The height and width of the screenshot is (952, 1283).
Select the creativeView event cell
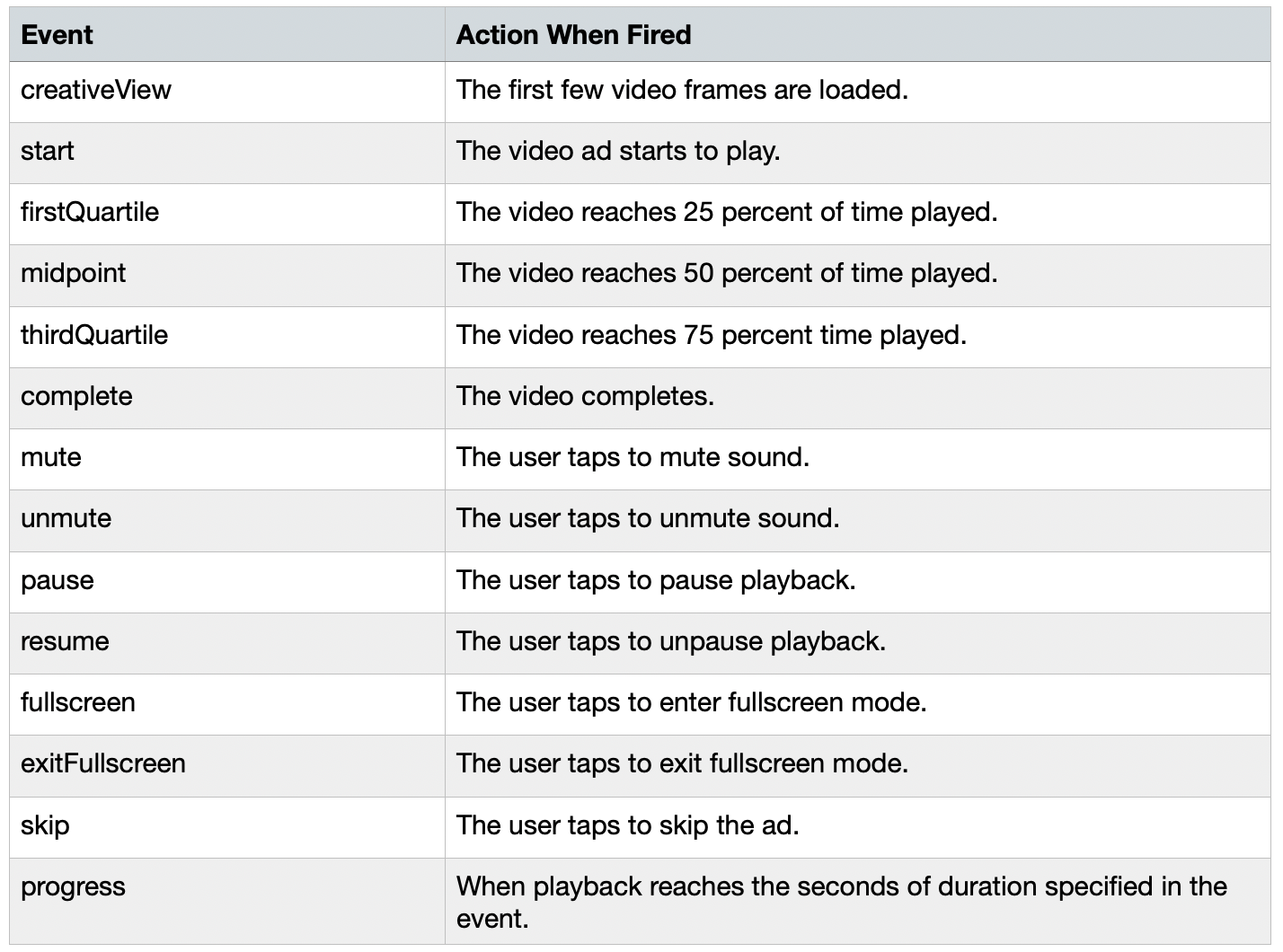96,90
